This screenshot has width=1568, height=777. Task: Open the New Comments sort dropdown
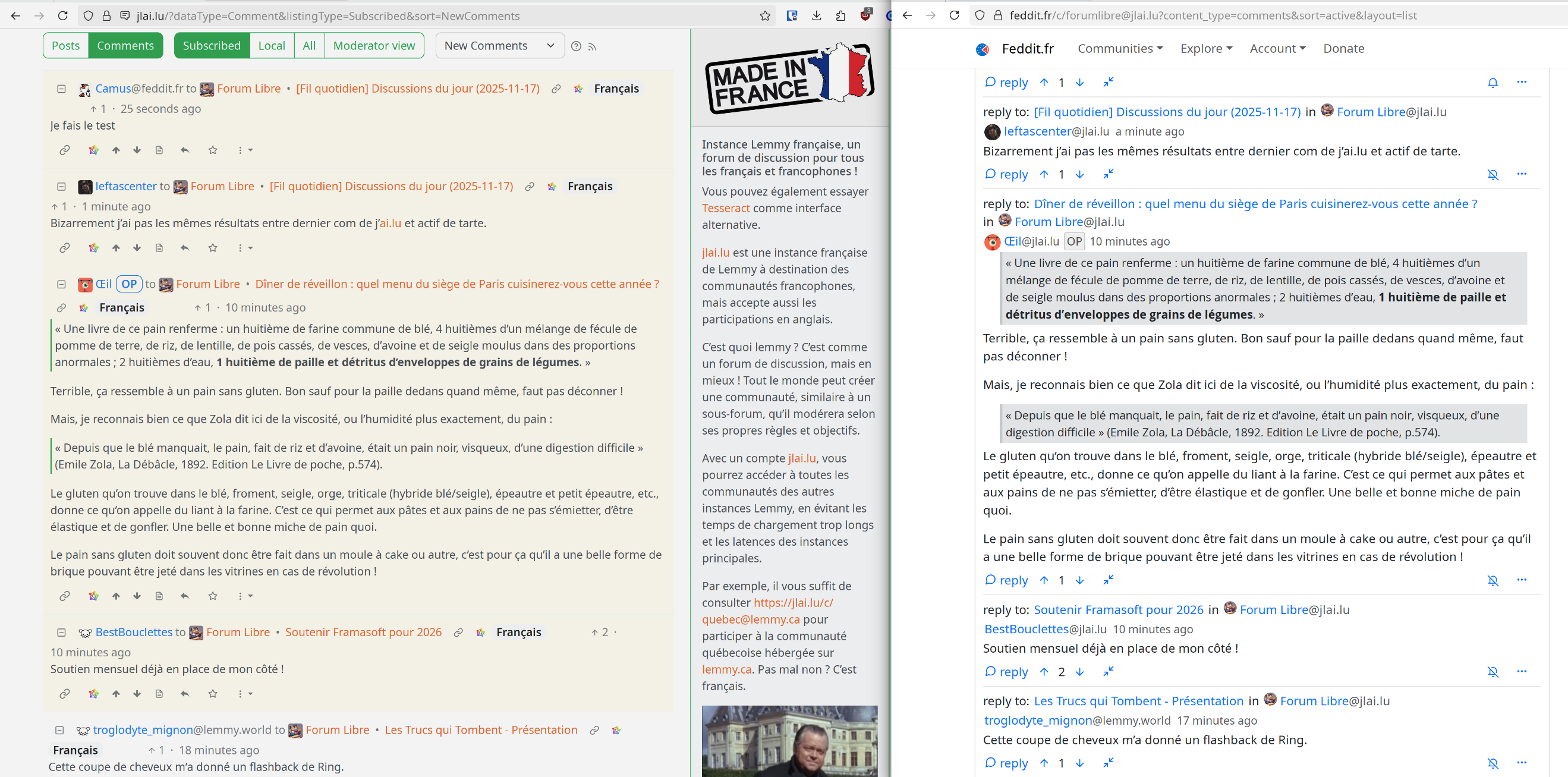[499, 46]
